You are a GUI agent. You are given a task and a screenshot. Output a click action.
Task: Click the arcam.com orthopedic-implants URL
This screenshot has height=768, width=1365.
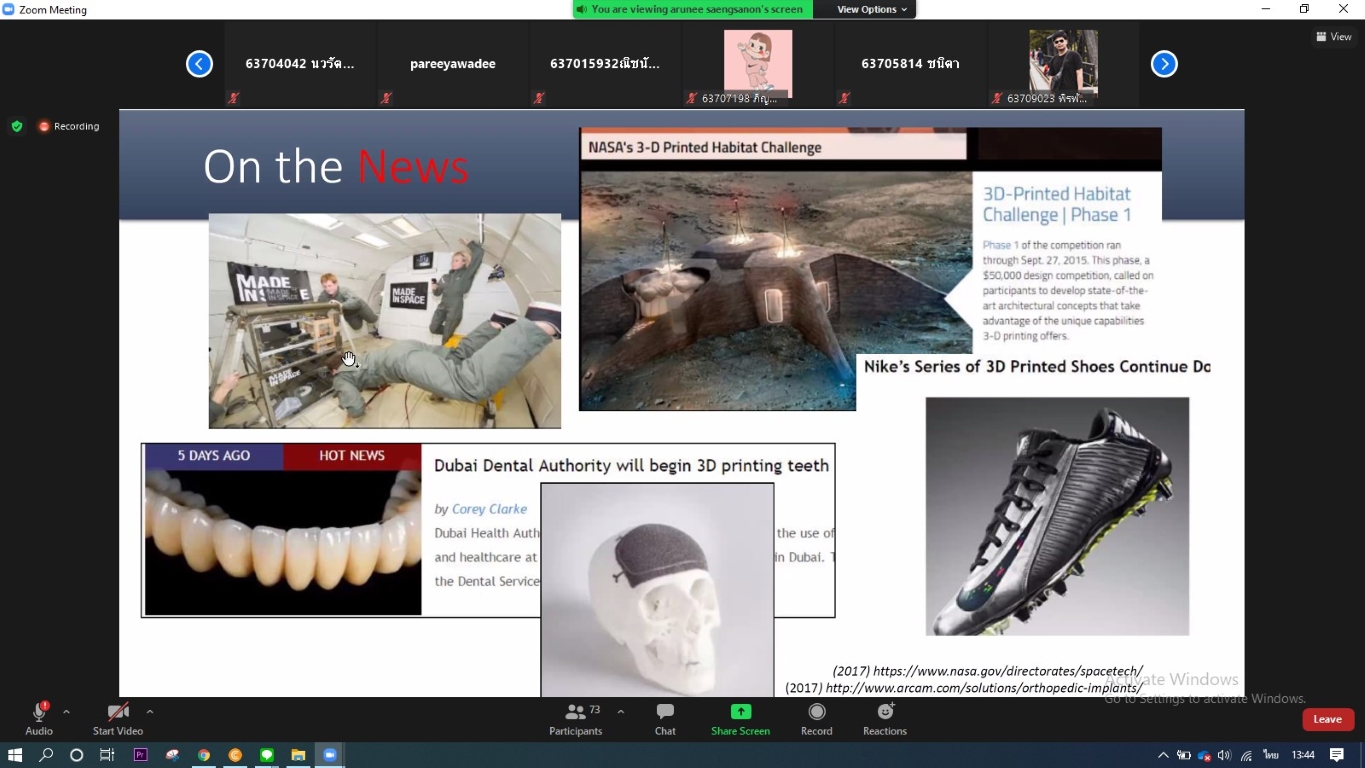[984, 688]
